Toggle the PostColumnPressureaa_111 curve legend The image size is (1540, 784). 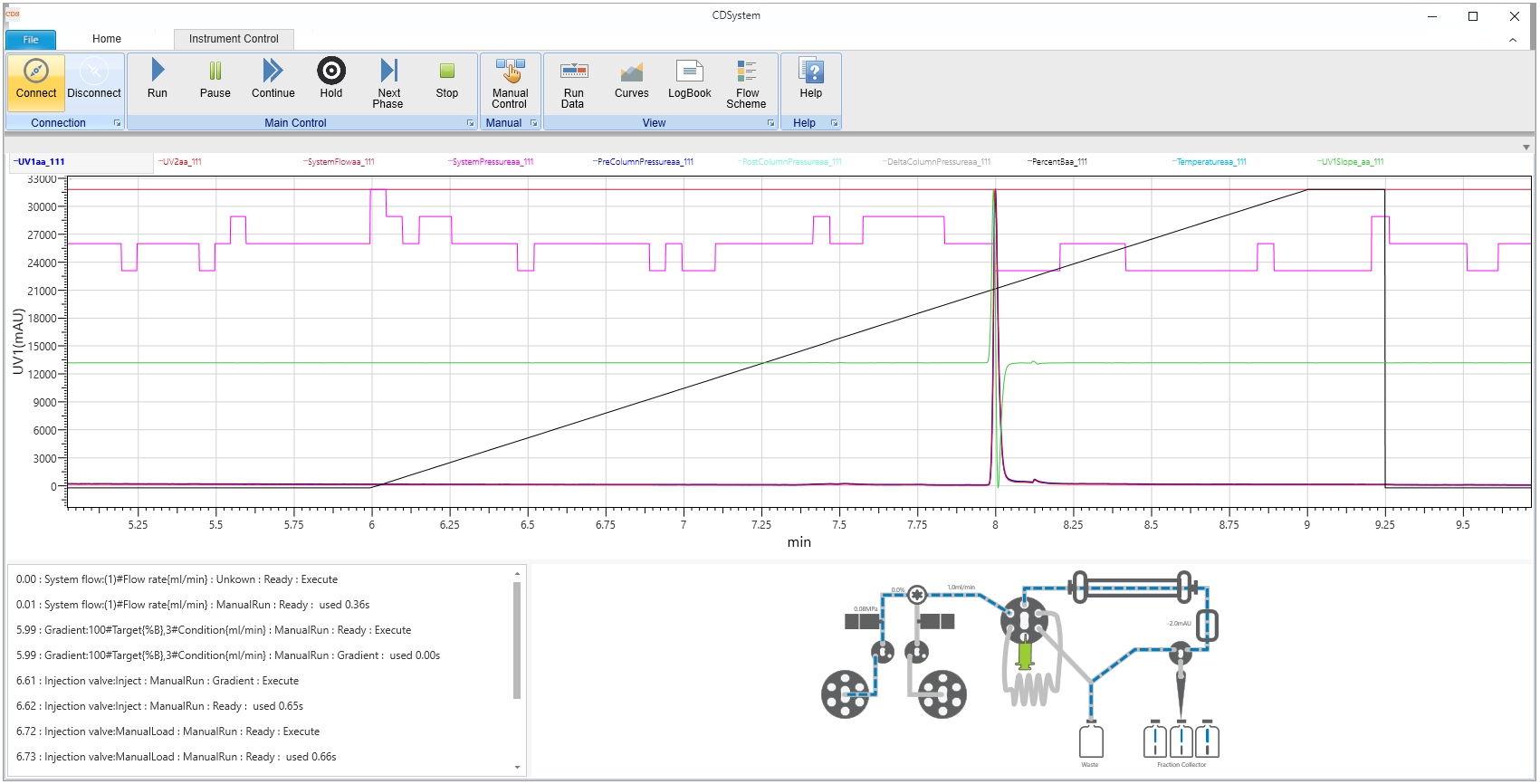pyautogui.click(x=790, y=162)
